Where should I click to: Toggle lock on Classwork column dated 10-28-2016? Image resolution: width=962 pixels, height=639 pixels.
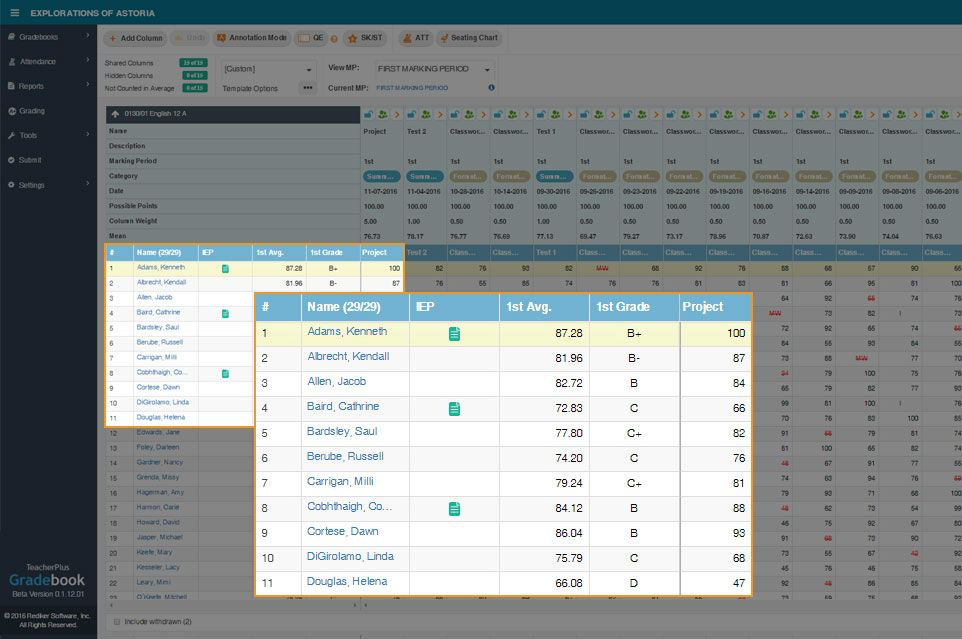tap(455, 115)
